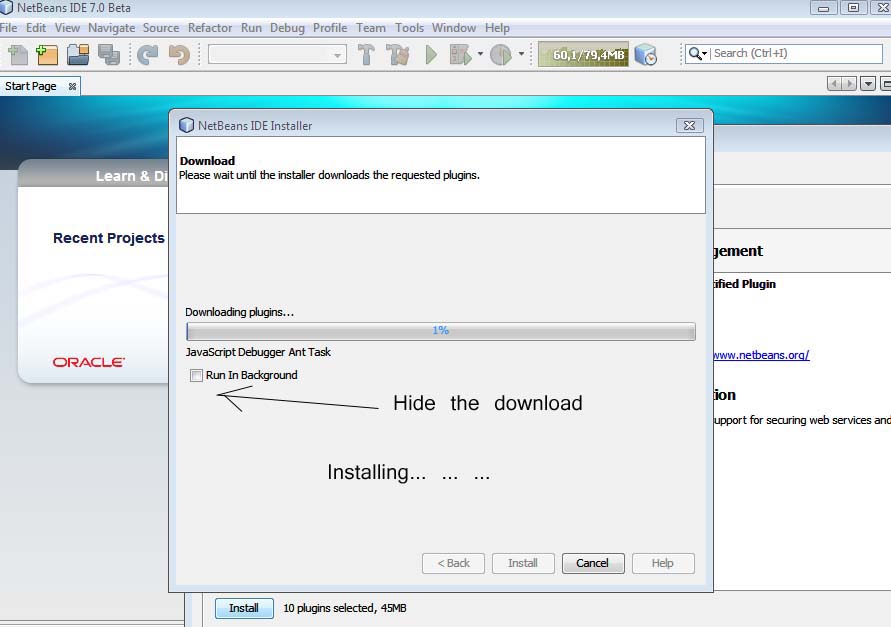Expand the Profile Project dropdown arrow
This screenshot has height=627, width=891.
[x=521, y=54]
